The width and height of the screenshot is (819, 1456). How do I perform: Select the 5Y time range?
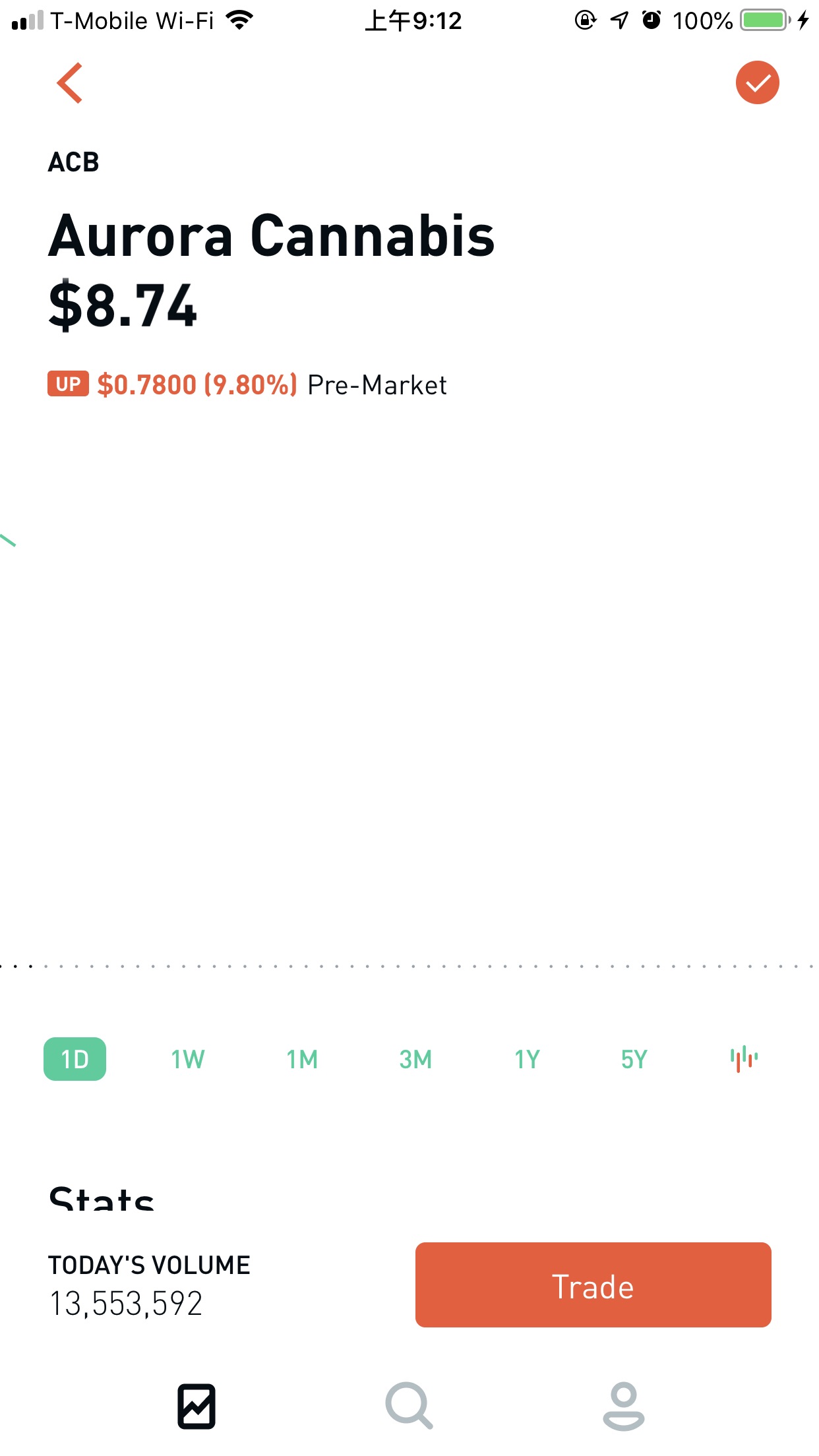click(x=634, y=1059)
